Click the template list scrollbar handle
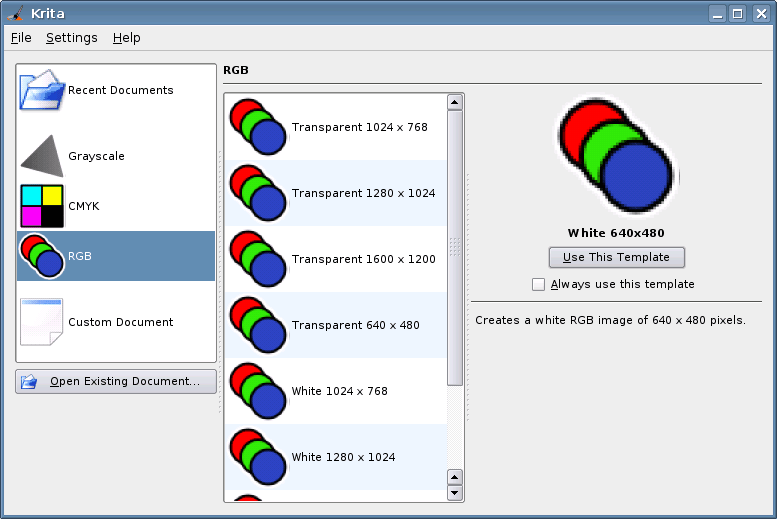 [x=455, y=248]
